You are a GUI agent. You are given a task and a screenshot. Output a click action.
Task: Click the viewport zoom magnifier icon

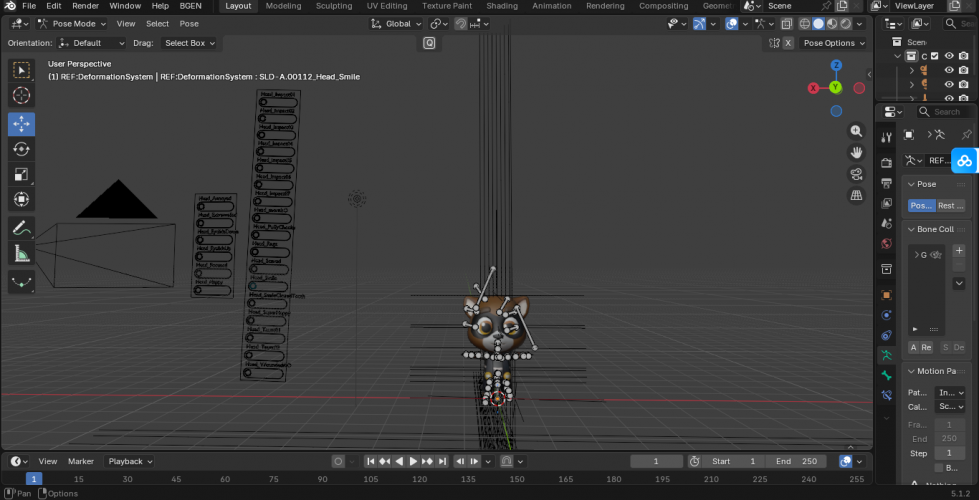coord(856,131)
